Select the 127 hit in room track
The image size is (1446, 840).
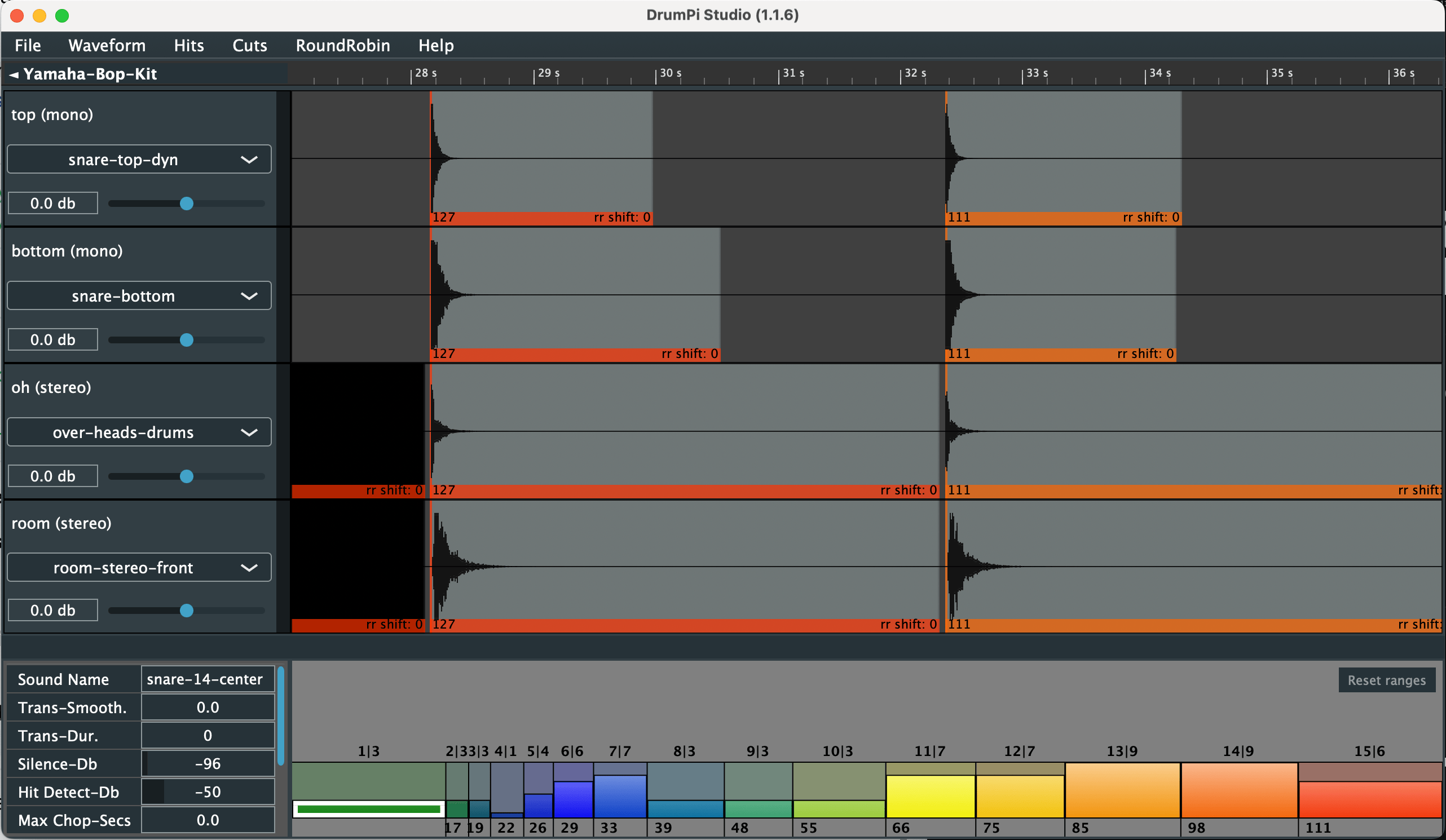click(685, 567)
